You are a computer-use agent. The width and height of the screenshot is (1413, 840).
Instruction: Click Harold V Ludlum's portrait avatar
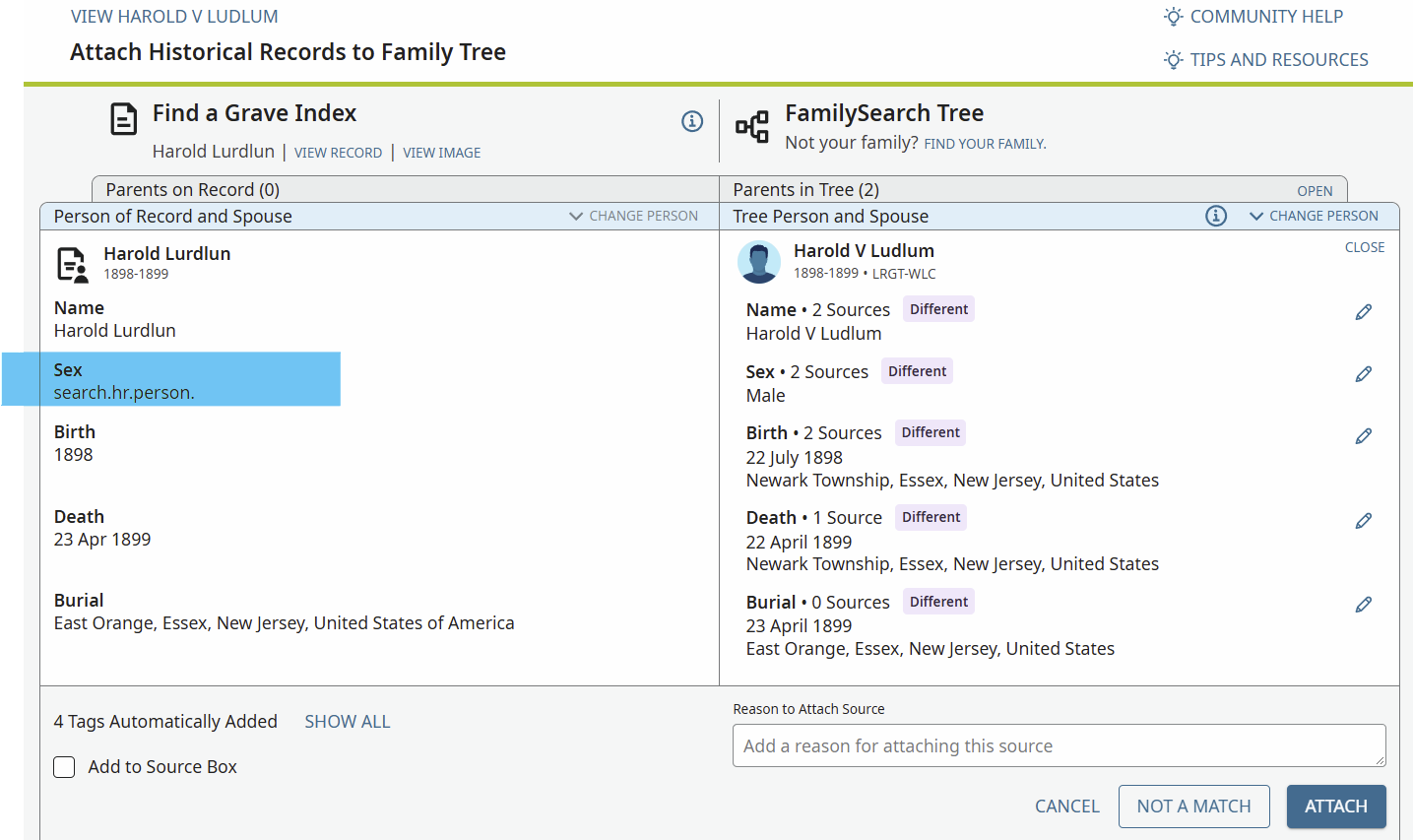pyautogui.click(x=758, y=262)
